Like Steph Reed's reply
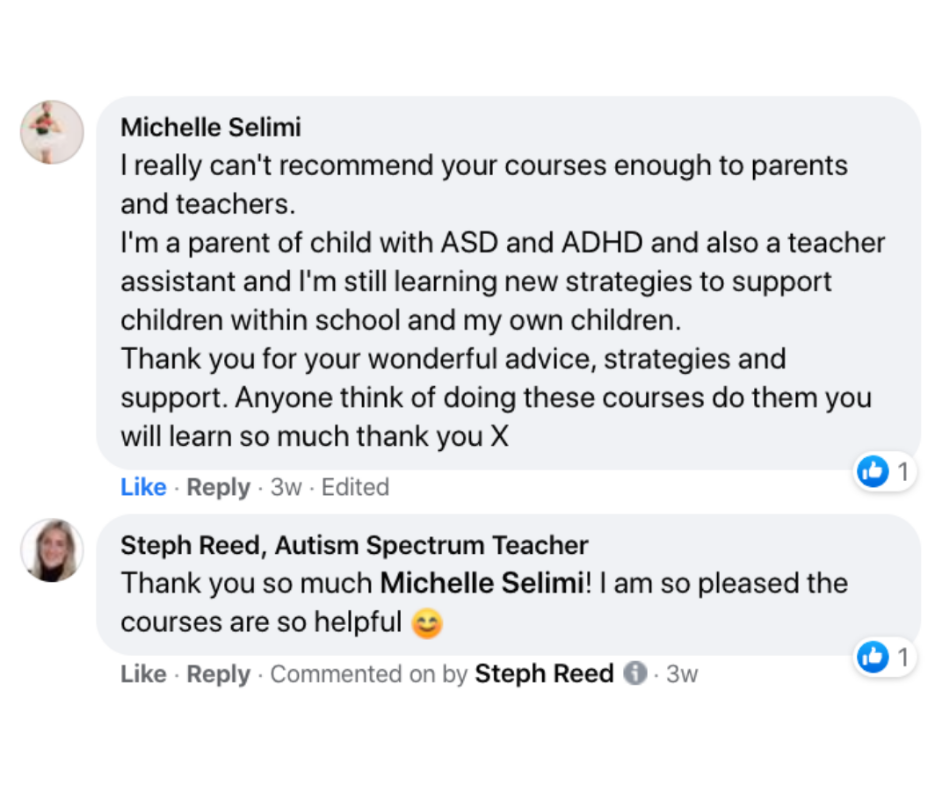The height and width of the screenshot is (788, 940). point(143,674)
